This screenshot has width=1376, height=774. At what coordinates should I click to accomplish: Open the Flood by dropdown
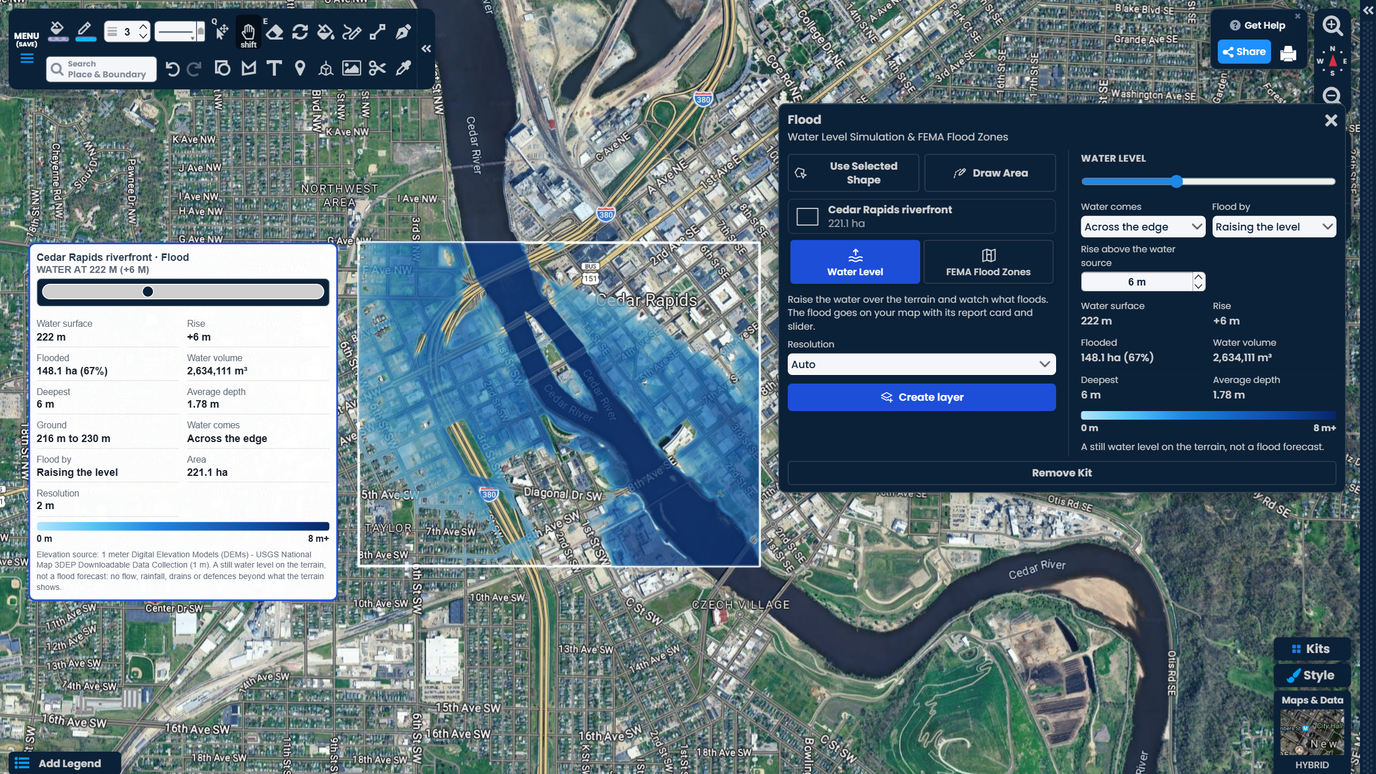[1273, 227]
